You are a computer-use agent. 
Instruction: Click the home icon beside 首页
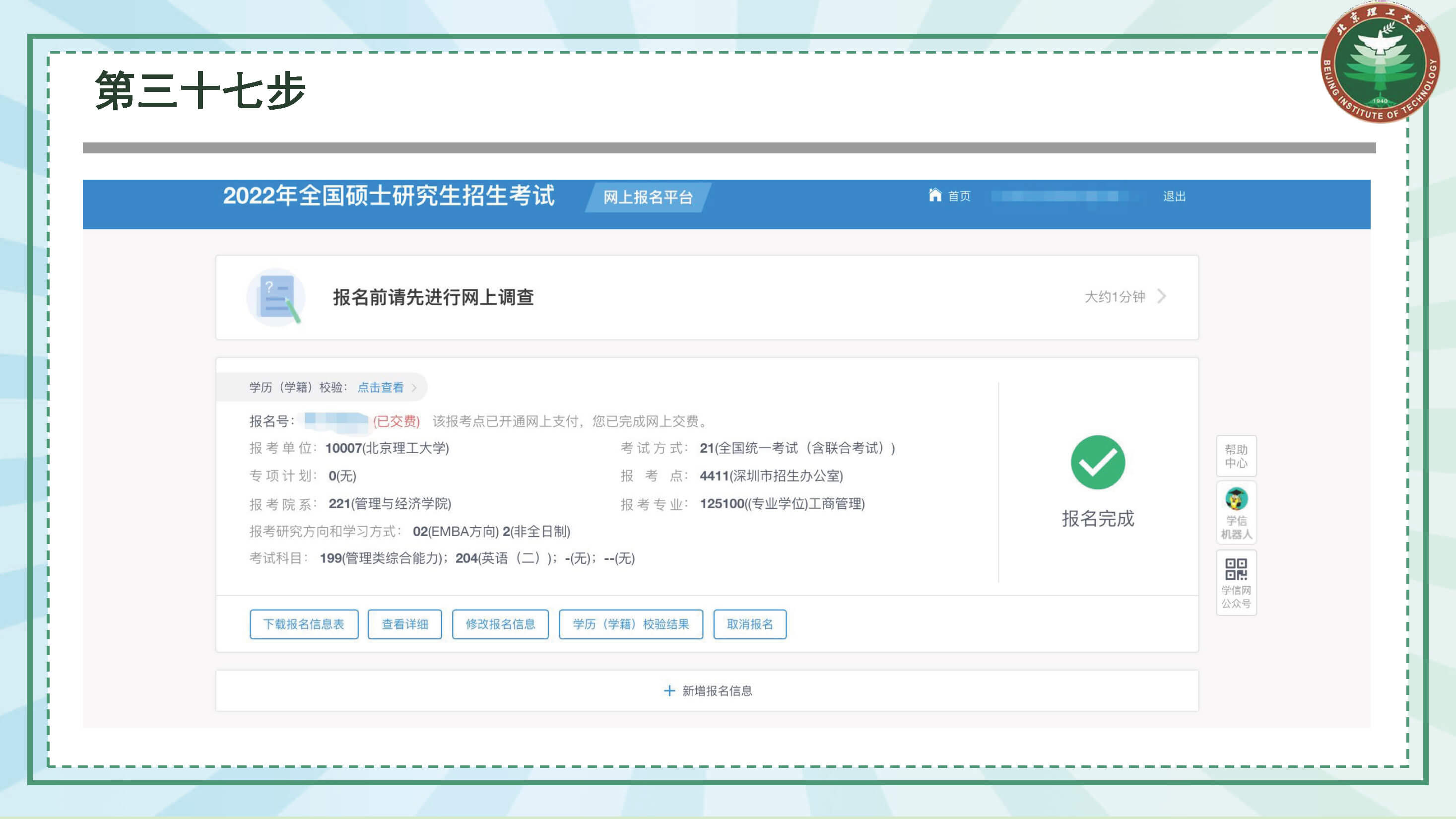pos(935,195)
